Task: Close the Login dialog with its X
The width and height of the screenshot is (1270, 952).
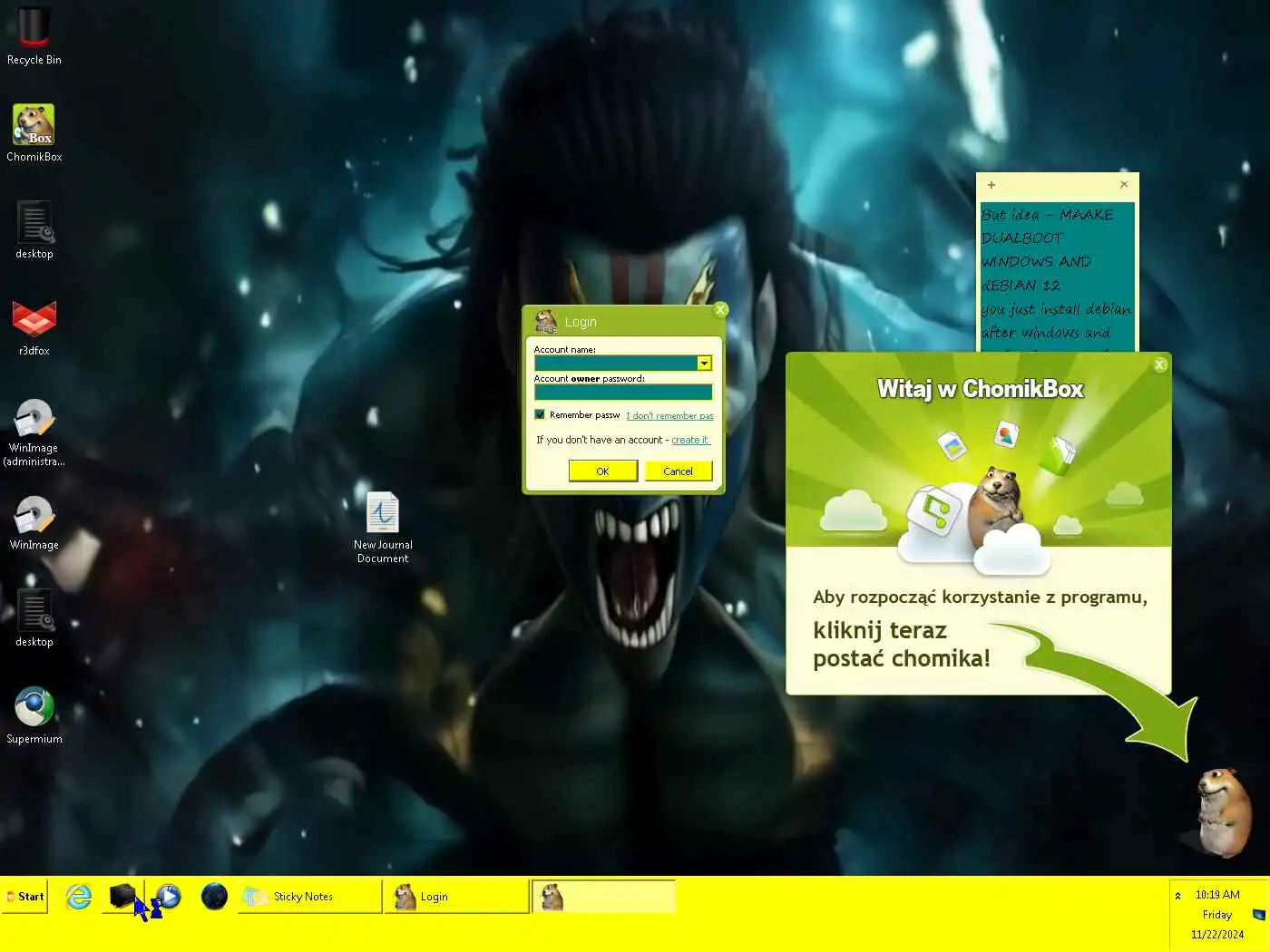Action: click(x=720, y=310)
